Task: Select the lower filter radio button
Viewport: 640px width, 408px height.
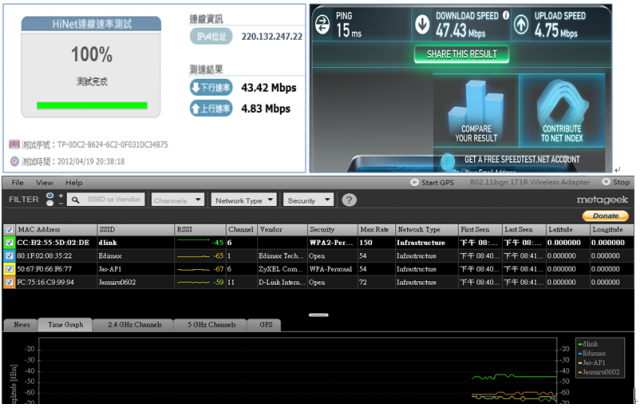Action: click(x=50, y=203)
